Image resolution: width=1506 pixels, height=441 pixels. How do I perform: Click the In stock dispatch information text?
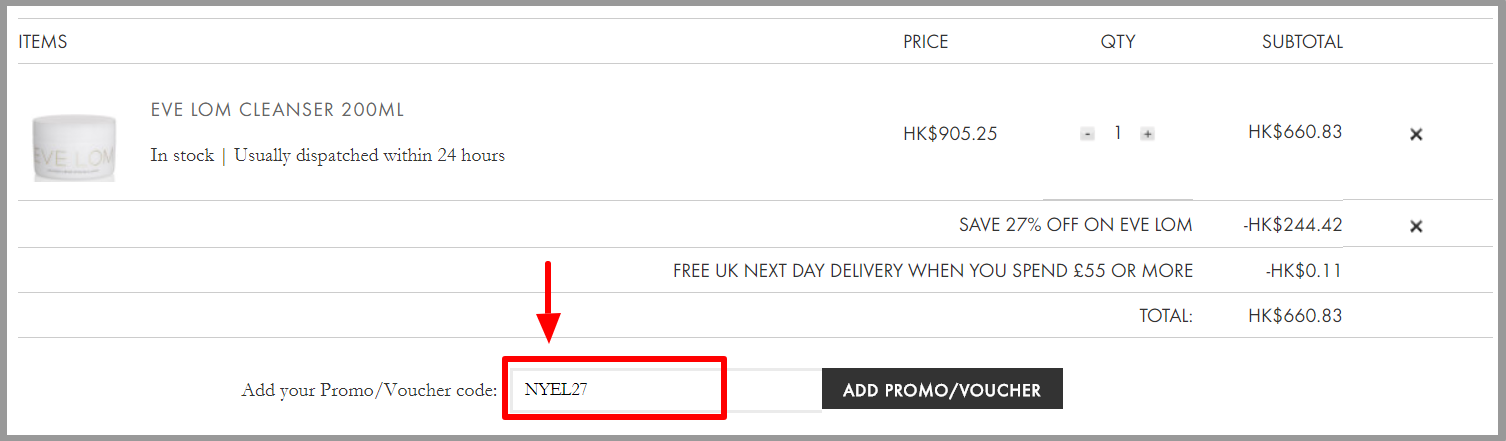[328, 156]
